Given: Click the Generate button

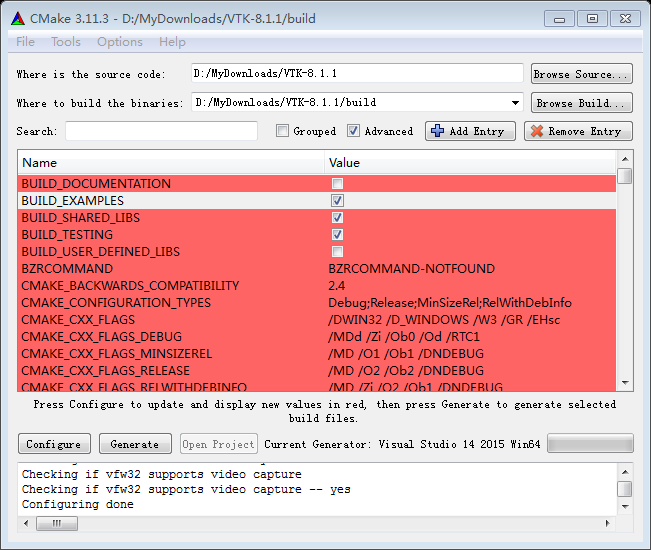Looking at the screenshot, I should [x=135, y=444].
